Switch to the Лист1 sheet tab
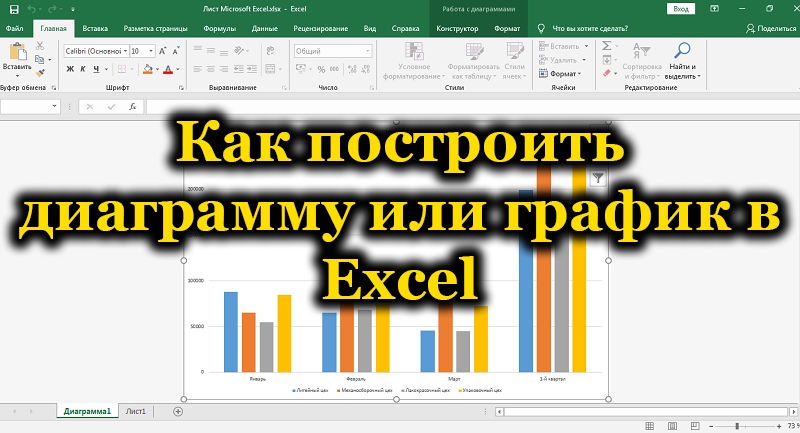 (136, 411)
